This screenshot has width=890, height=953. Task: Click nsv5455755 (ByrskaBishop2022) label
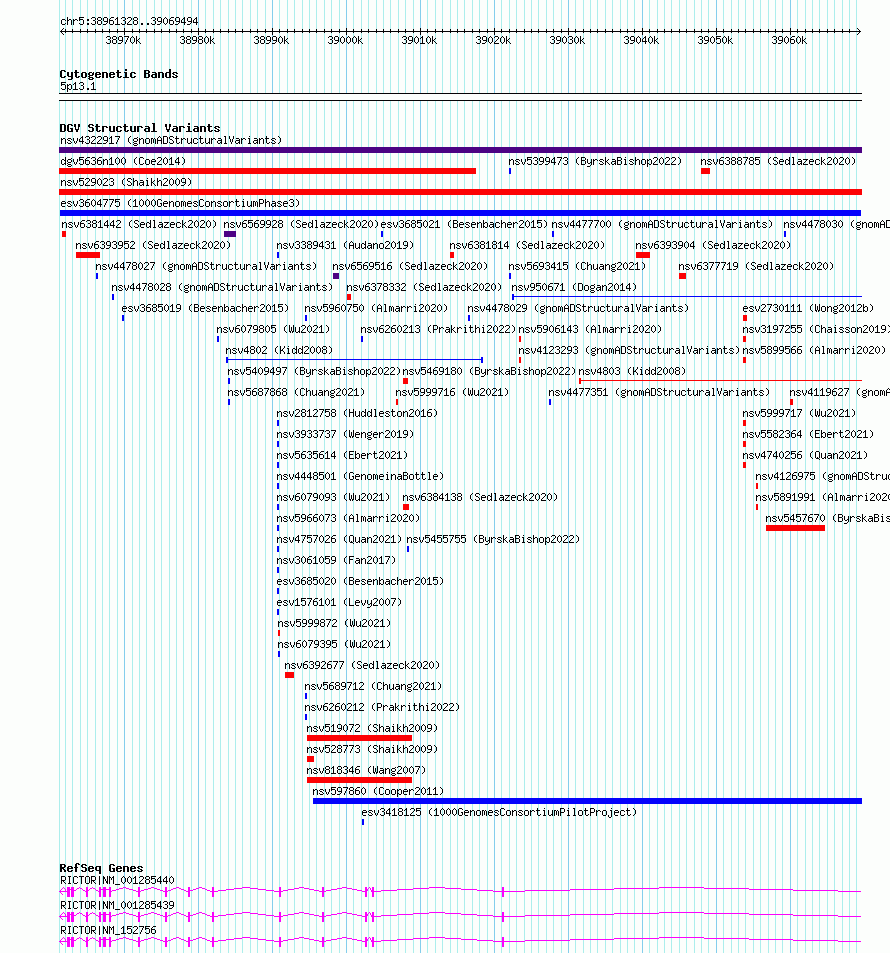pyautogui.click(x=493, y=539)
